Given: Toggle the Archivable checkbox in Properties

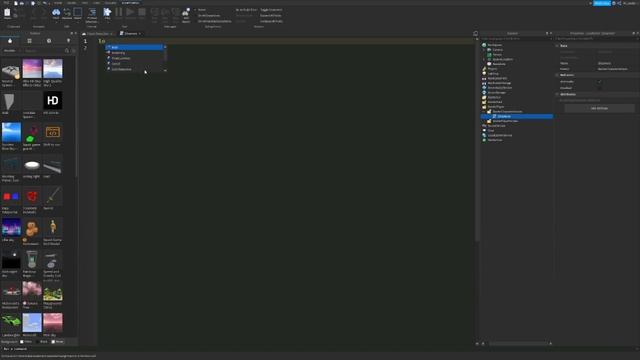Looking at the screenshot, I should 600,82.
